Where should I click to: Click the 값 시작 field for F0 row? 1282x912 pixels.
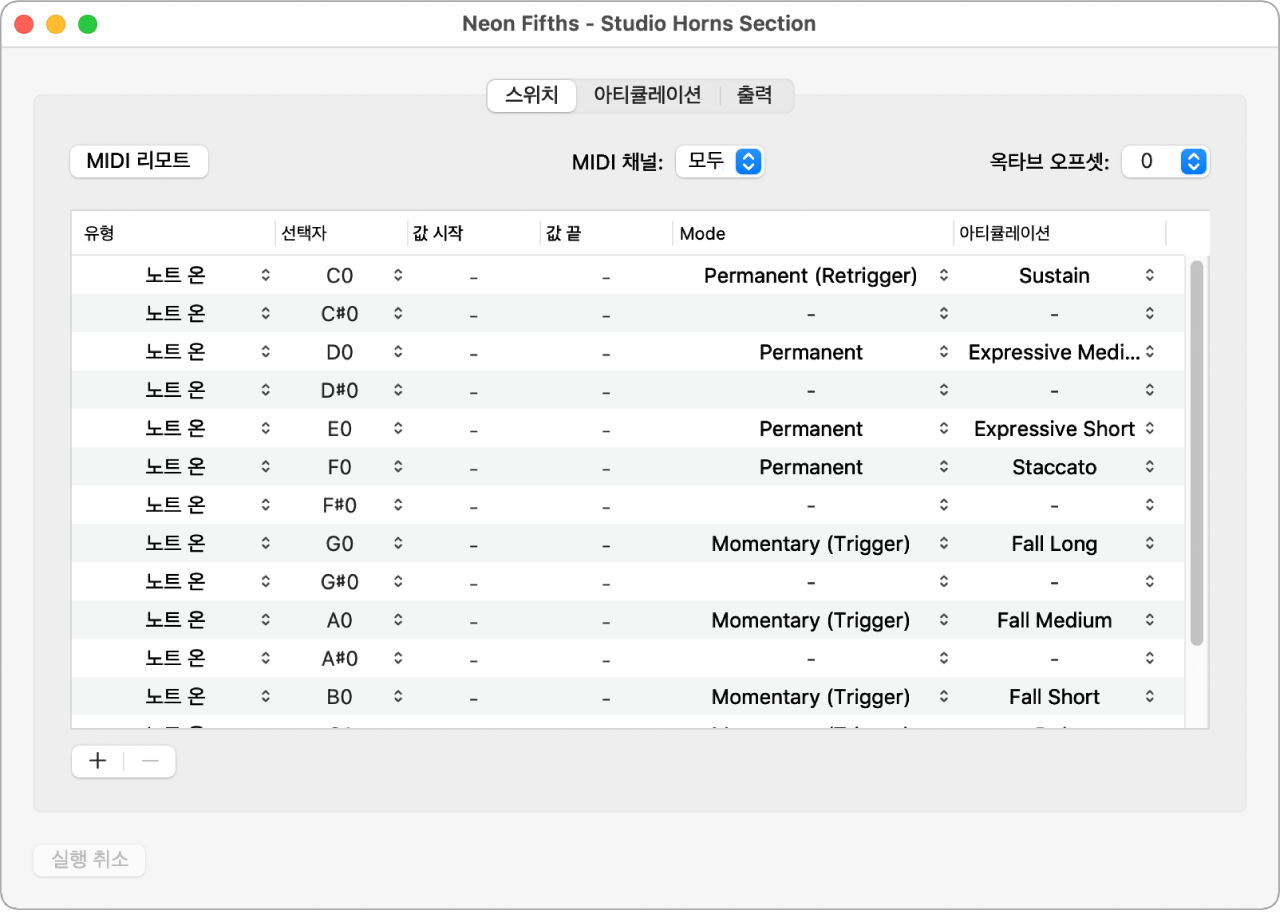coord(473,468)
